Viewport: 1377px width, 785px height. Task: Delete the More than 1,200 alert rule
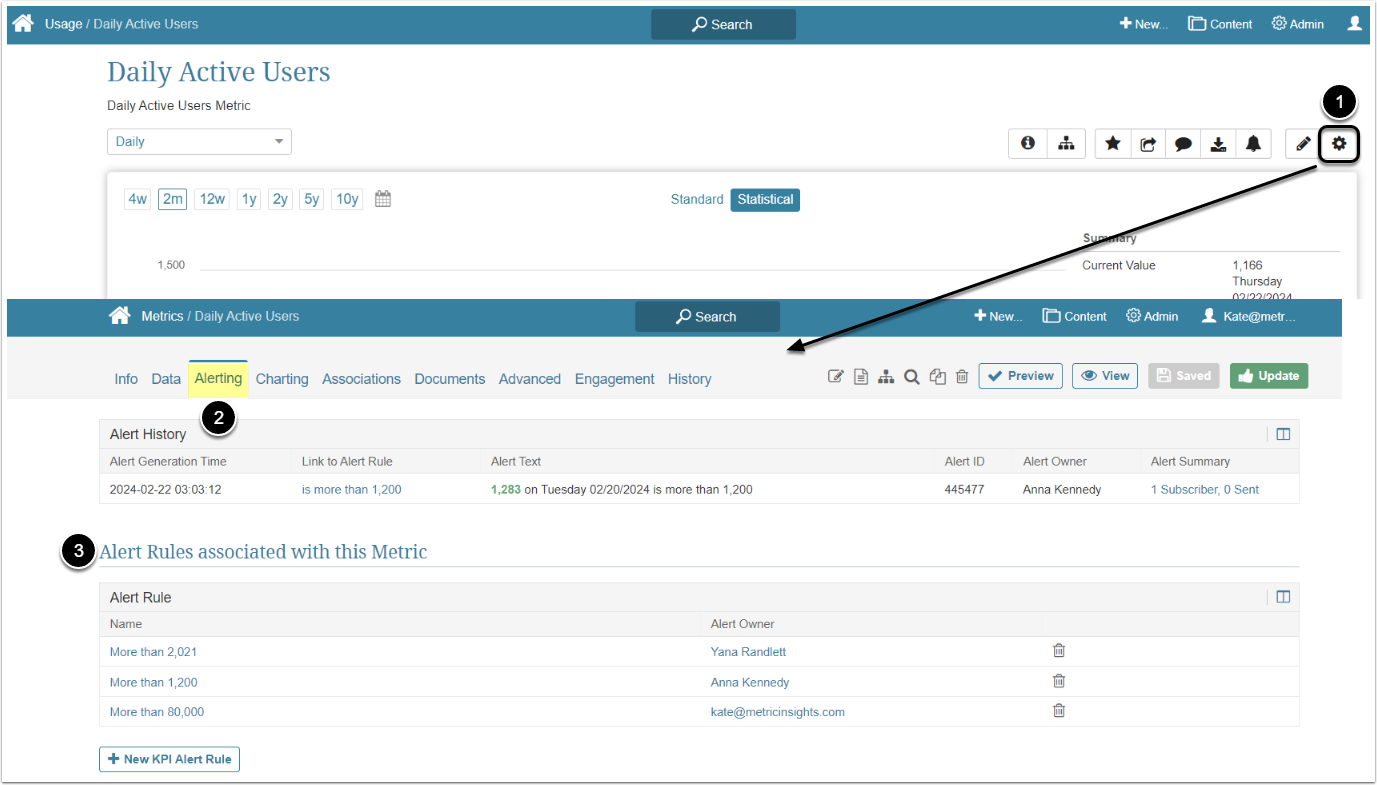1059,681
